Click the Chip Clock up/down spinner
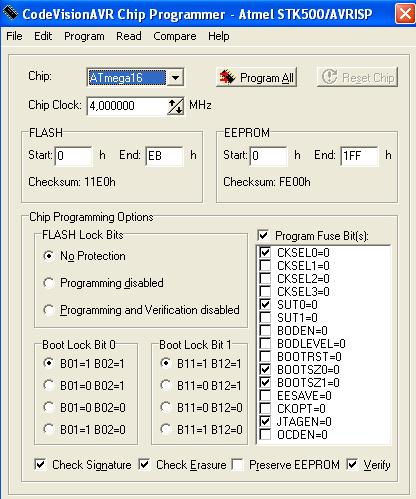This screenshot has height=499, width=416. point(175,106)
